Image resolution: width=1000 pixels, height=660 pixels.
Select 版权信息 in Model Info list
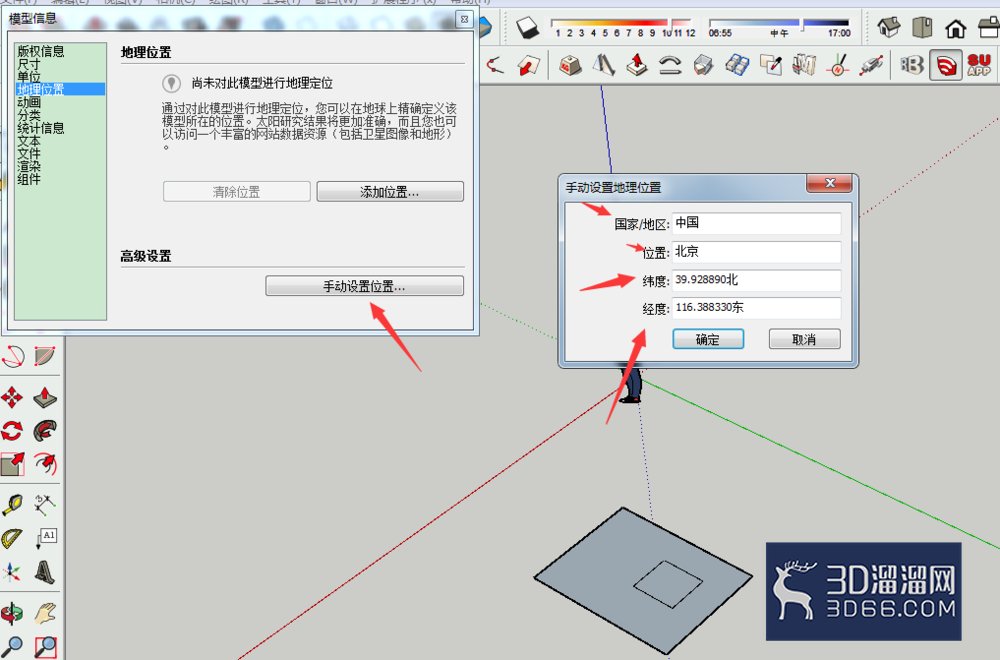(x=41, y=51)
